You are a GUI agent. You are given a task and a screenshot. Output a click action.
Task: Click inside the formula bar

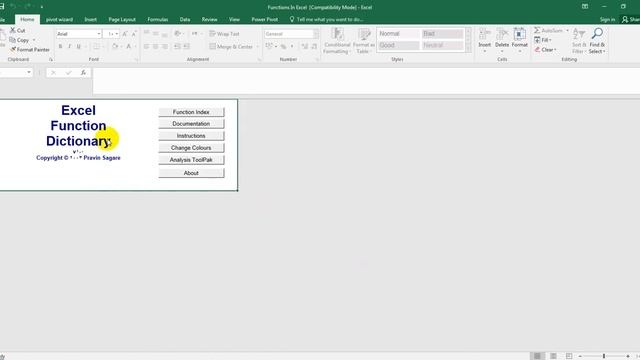pos(366,81)
